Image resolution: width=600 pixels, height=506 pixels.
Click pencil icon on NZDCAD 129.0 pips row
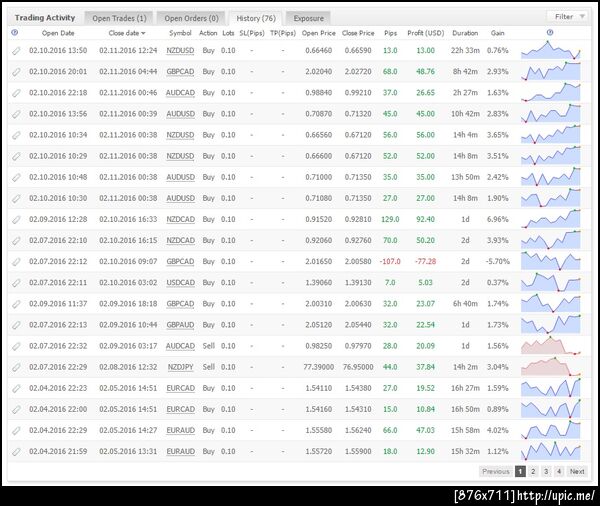tap(16, 219)
